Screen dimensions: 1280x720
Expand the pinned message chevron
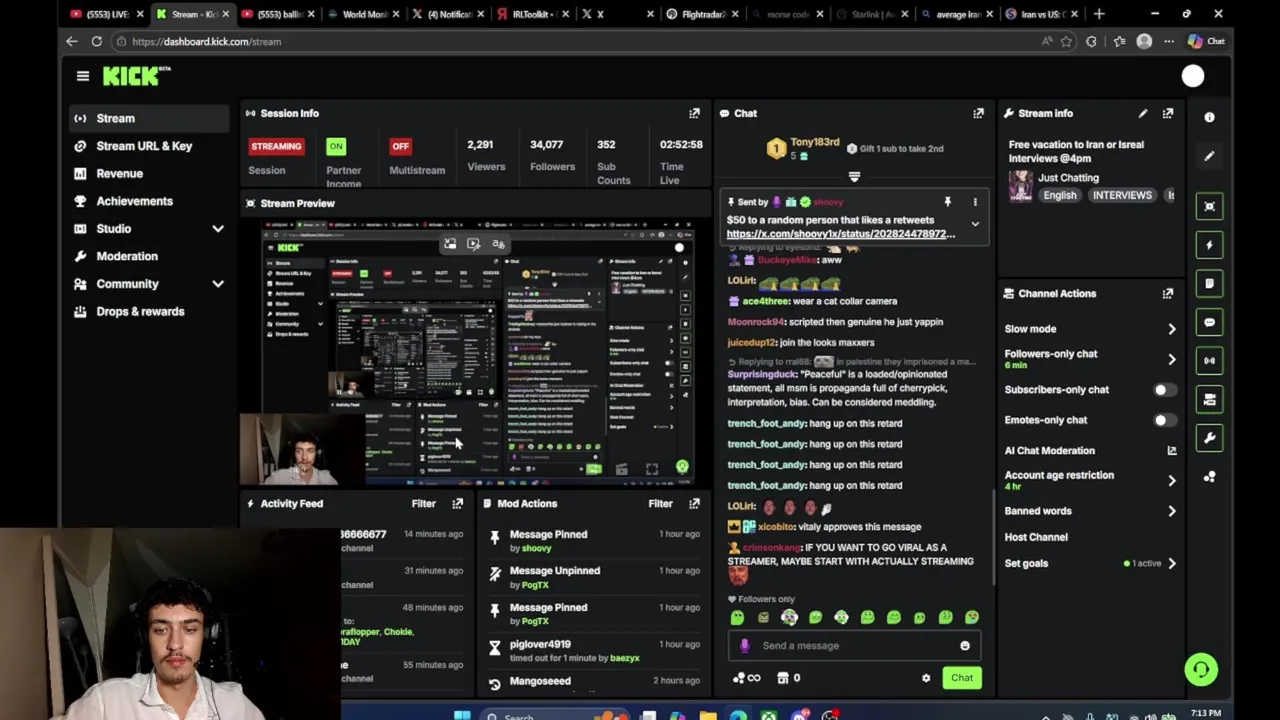[x=975, y=224]
